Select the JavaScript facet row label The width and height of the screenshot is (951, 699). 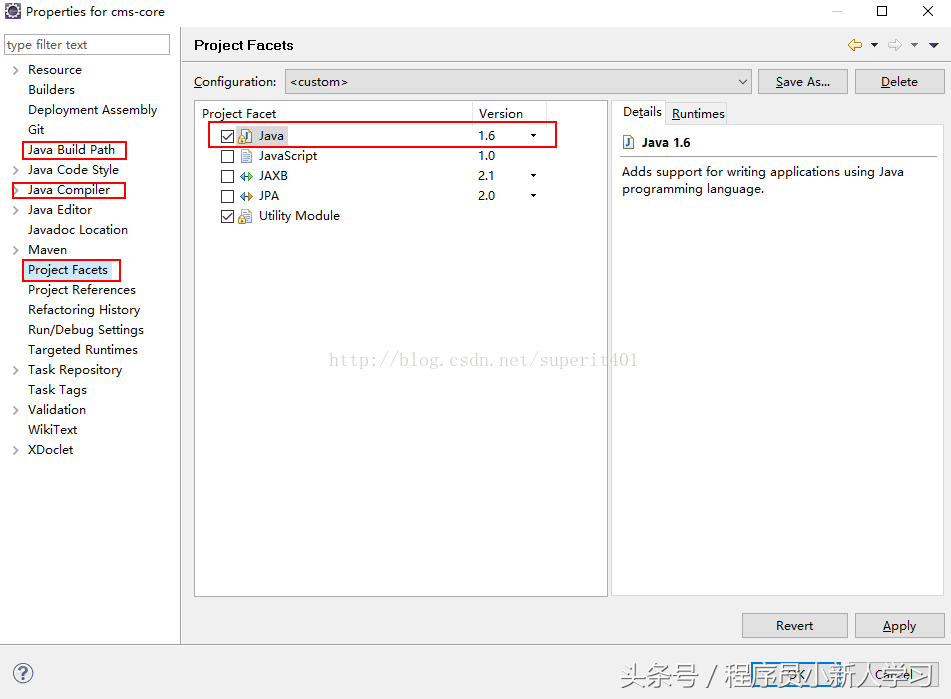[x=287, y=156]
